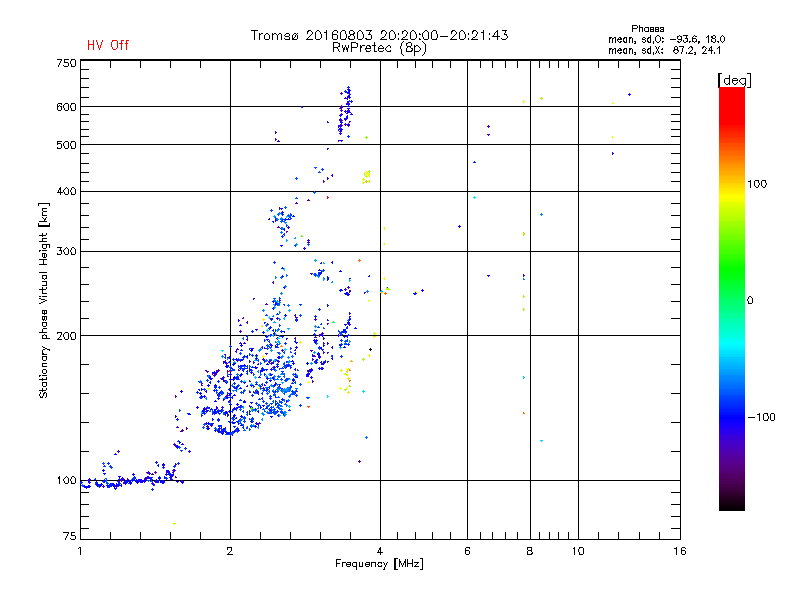
Task: Click the y-axis tick label '750'
Action: pos(66,63)
